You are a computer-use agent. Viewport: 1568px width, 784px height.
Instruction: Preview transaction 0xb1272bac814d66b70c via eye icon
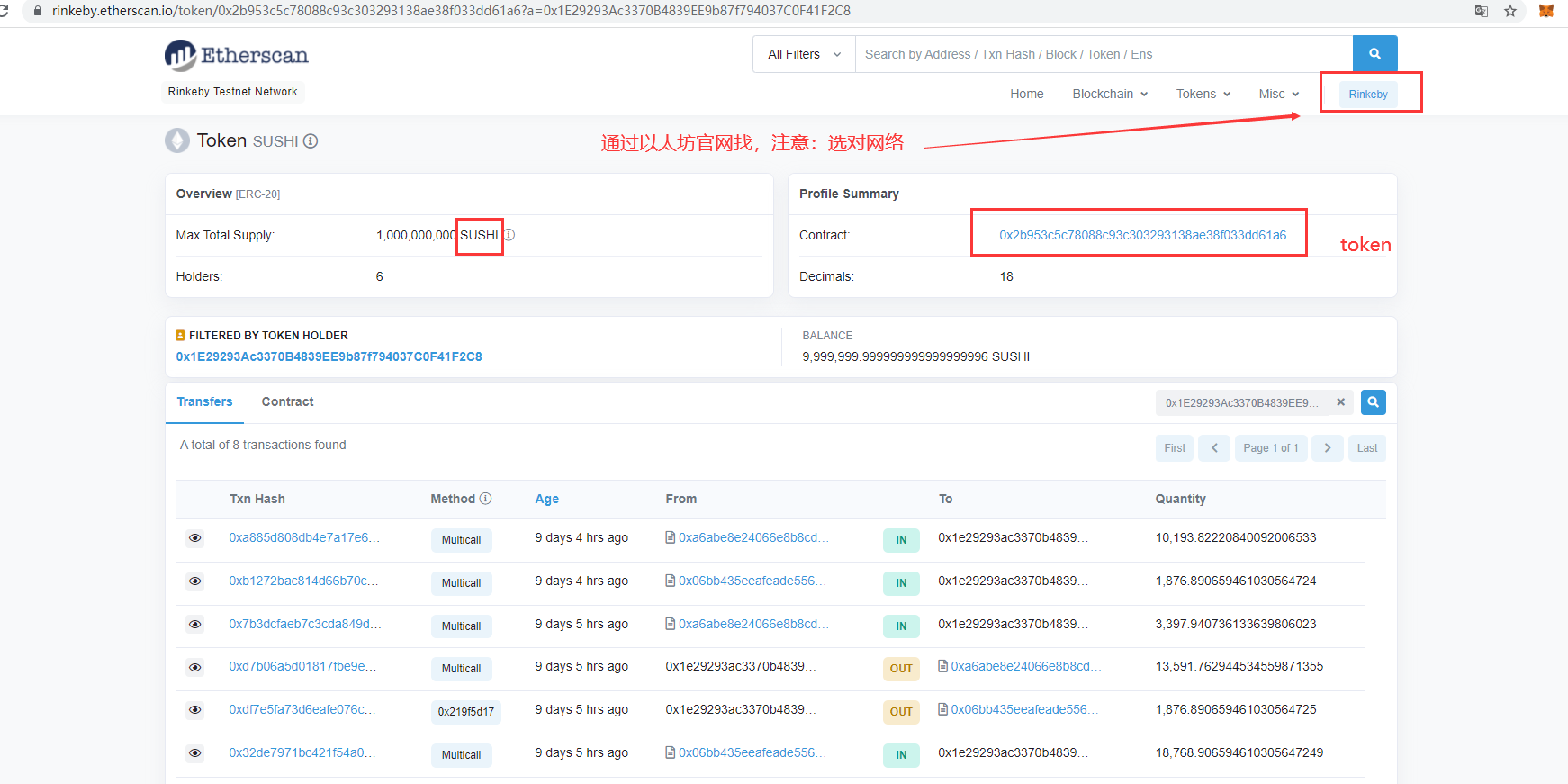[194, 581]
